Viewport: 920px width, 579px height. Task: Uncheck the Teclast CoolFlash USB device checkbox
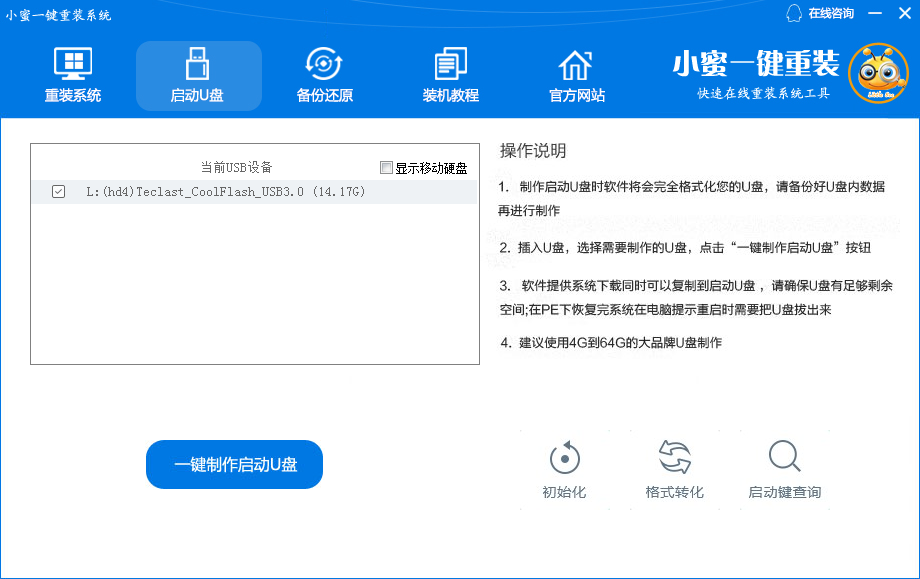click(x=58, y=191)
